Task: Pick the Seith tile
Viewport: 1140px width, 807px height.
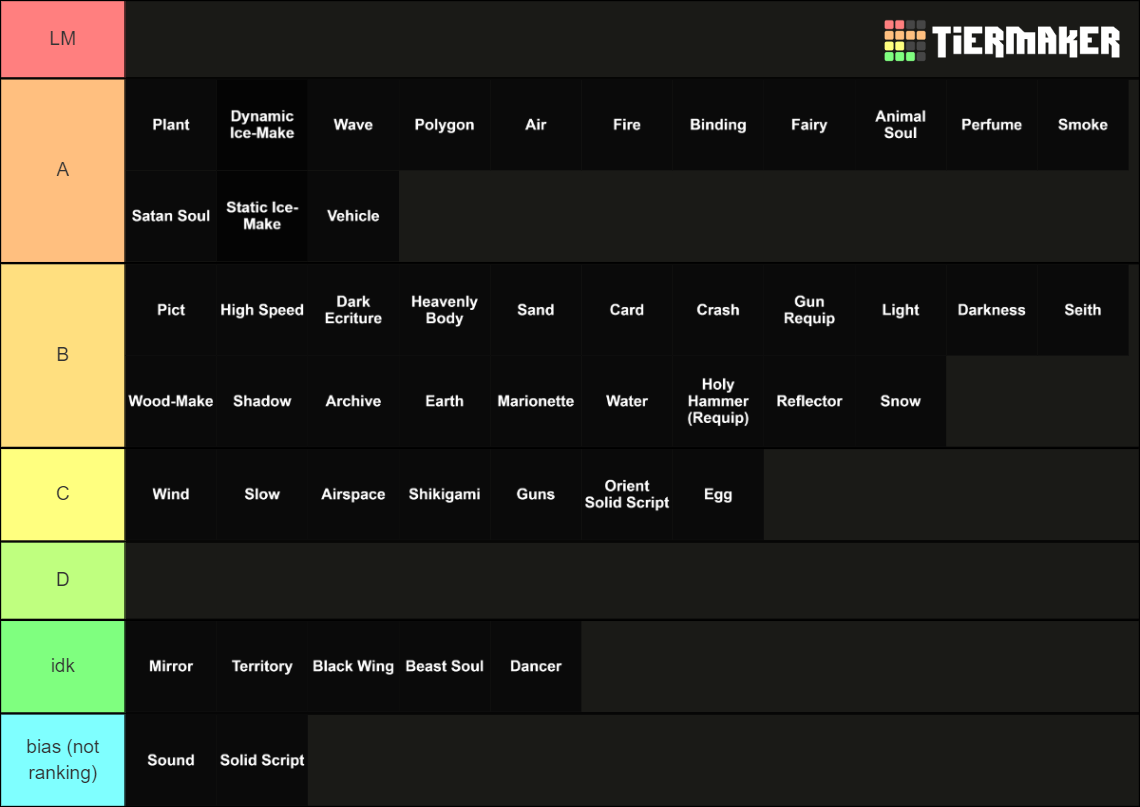Action: 1083,310
